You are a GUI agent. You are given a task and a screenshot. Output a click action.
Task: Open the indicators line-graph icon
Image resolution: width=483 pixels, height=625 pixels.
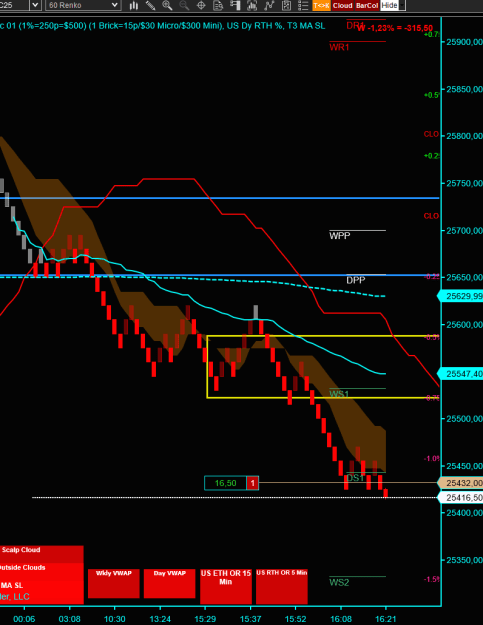tap(270, 5)
